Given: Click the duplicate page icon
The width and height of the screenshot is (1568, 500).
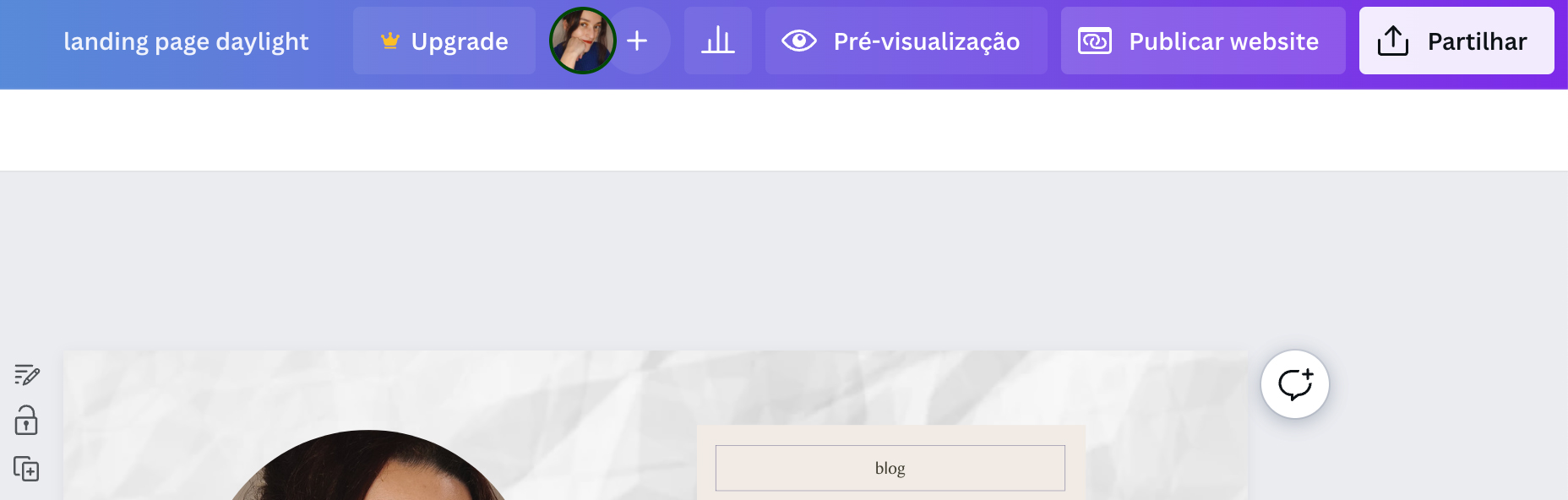Looking at the screenshot, I should pyautogui.click(x=26, y=469).
